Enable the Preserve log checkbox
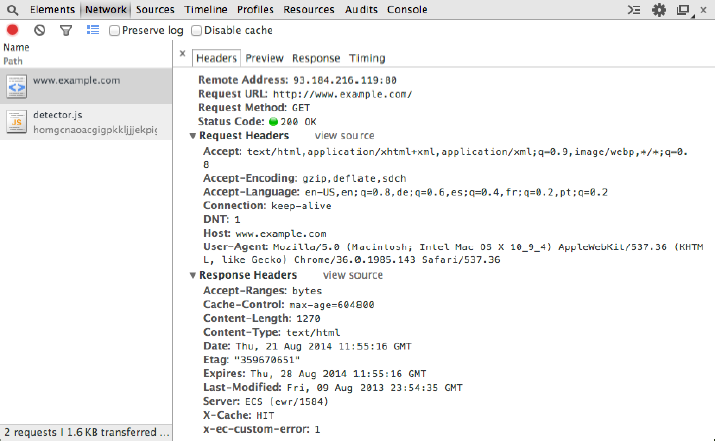 click(115, 30)
